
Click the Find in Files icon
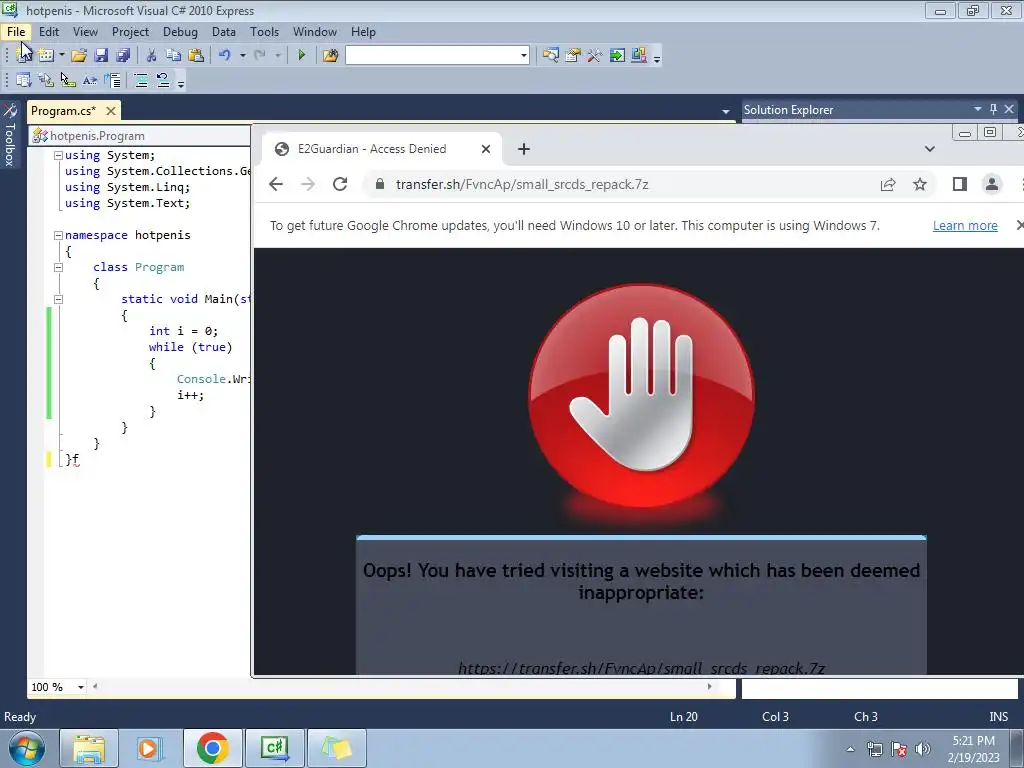(x=330, y=56)
